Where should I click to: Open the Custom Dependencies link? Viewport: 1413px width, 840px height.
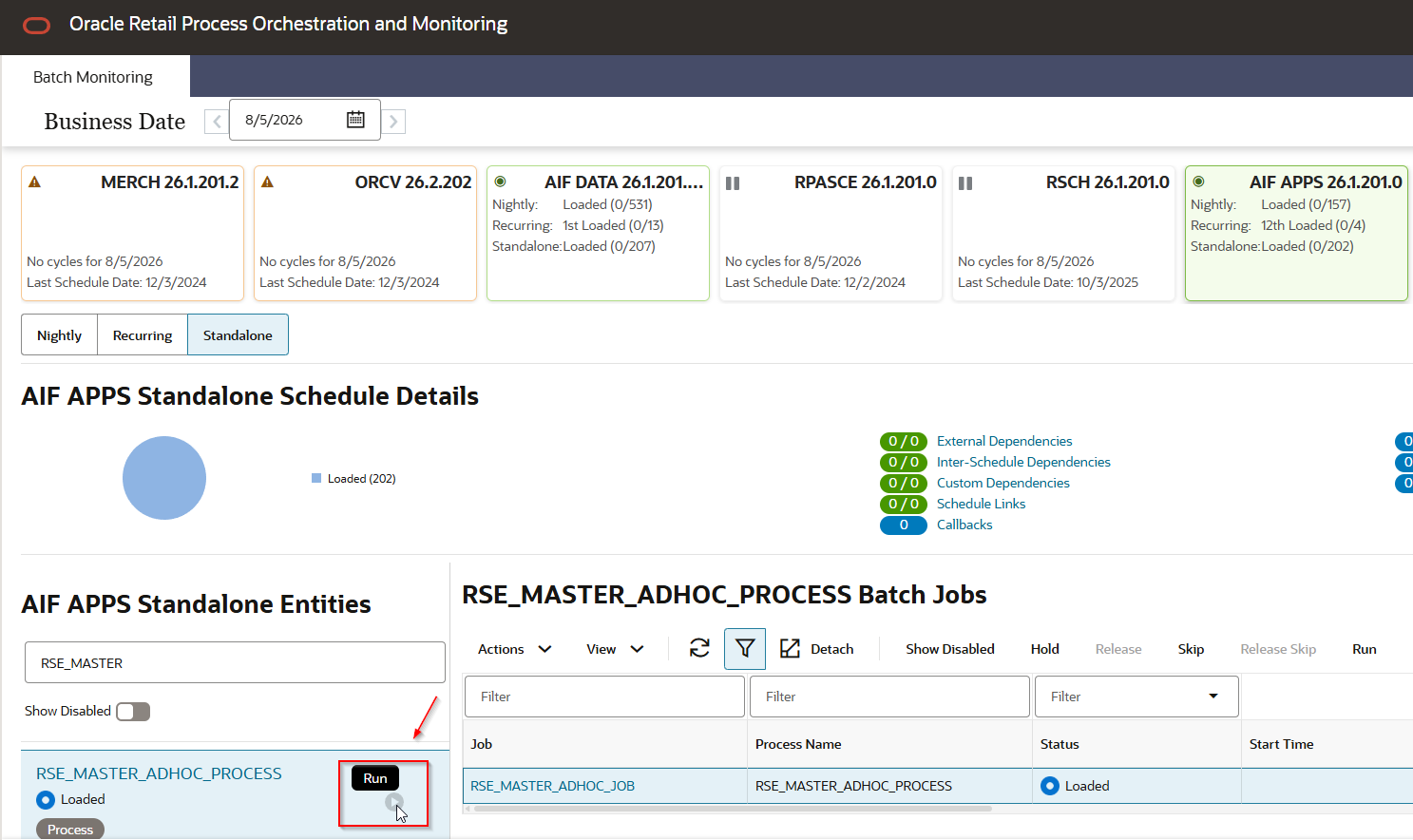[x=1003, y=483]
